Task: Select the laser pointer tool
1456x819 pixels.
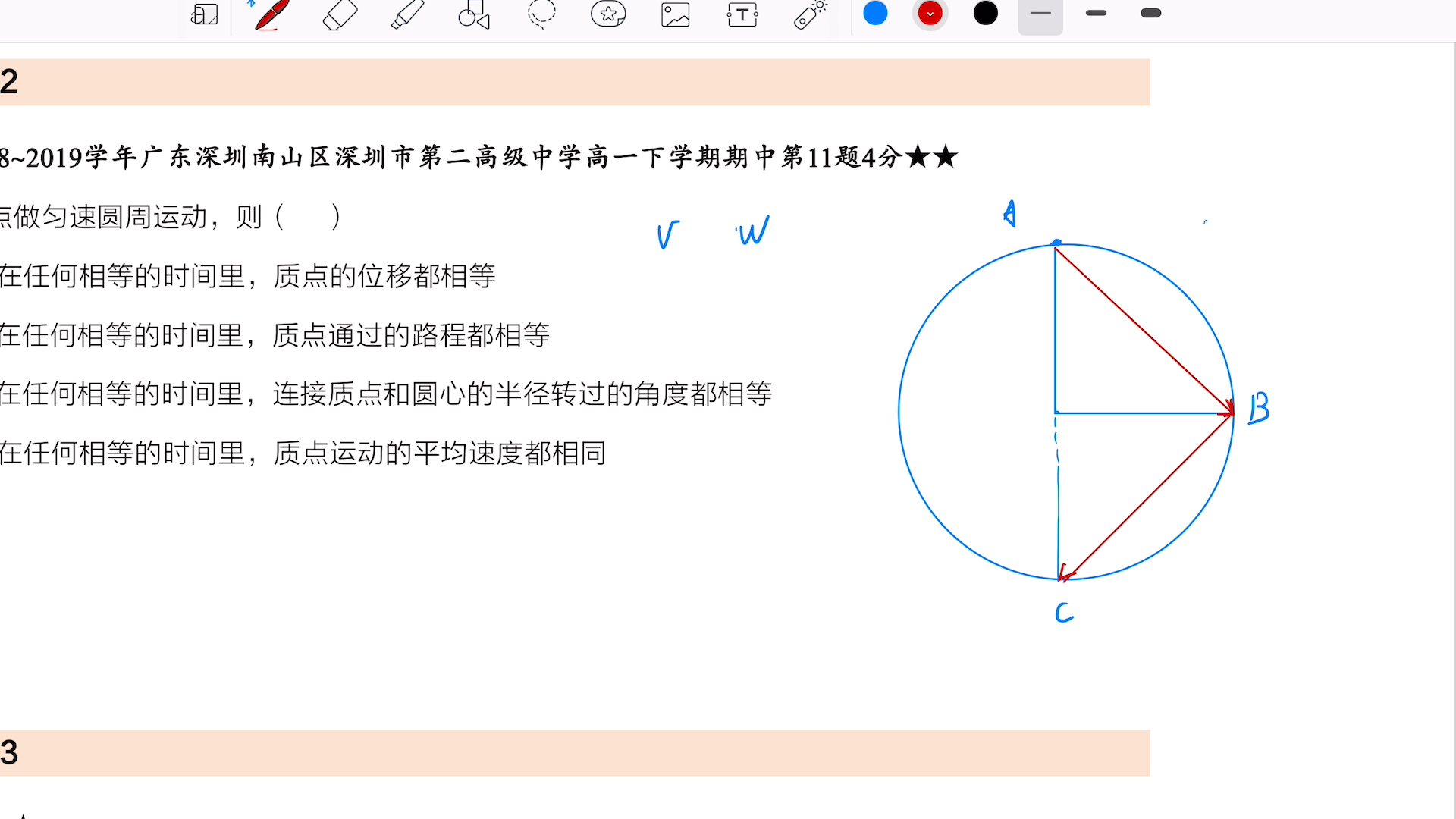Action: pyautogui.click(x=810, y=15)
